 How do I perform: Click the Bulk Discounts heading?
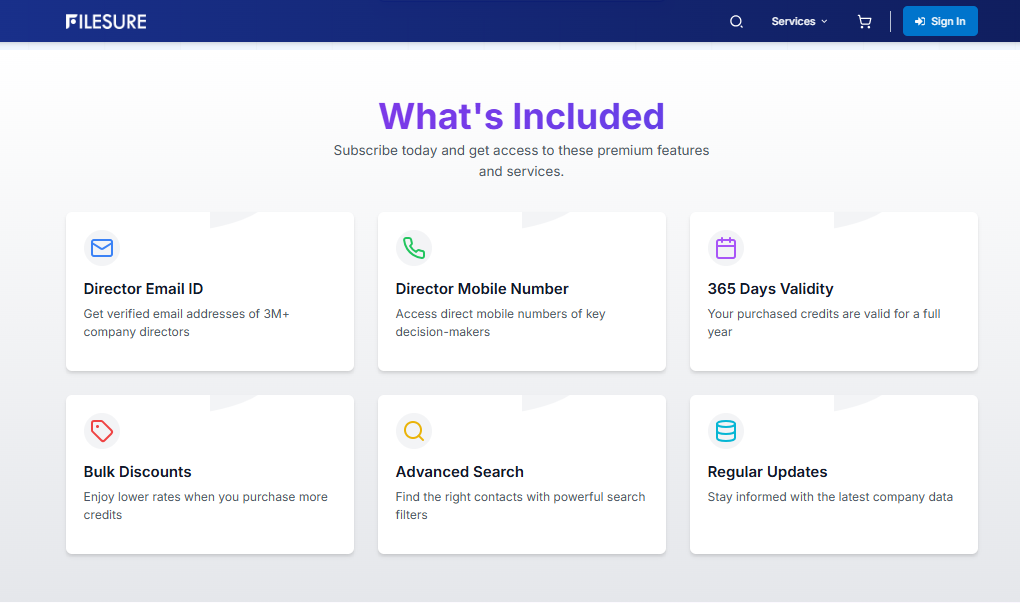click(137, 472)
